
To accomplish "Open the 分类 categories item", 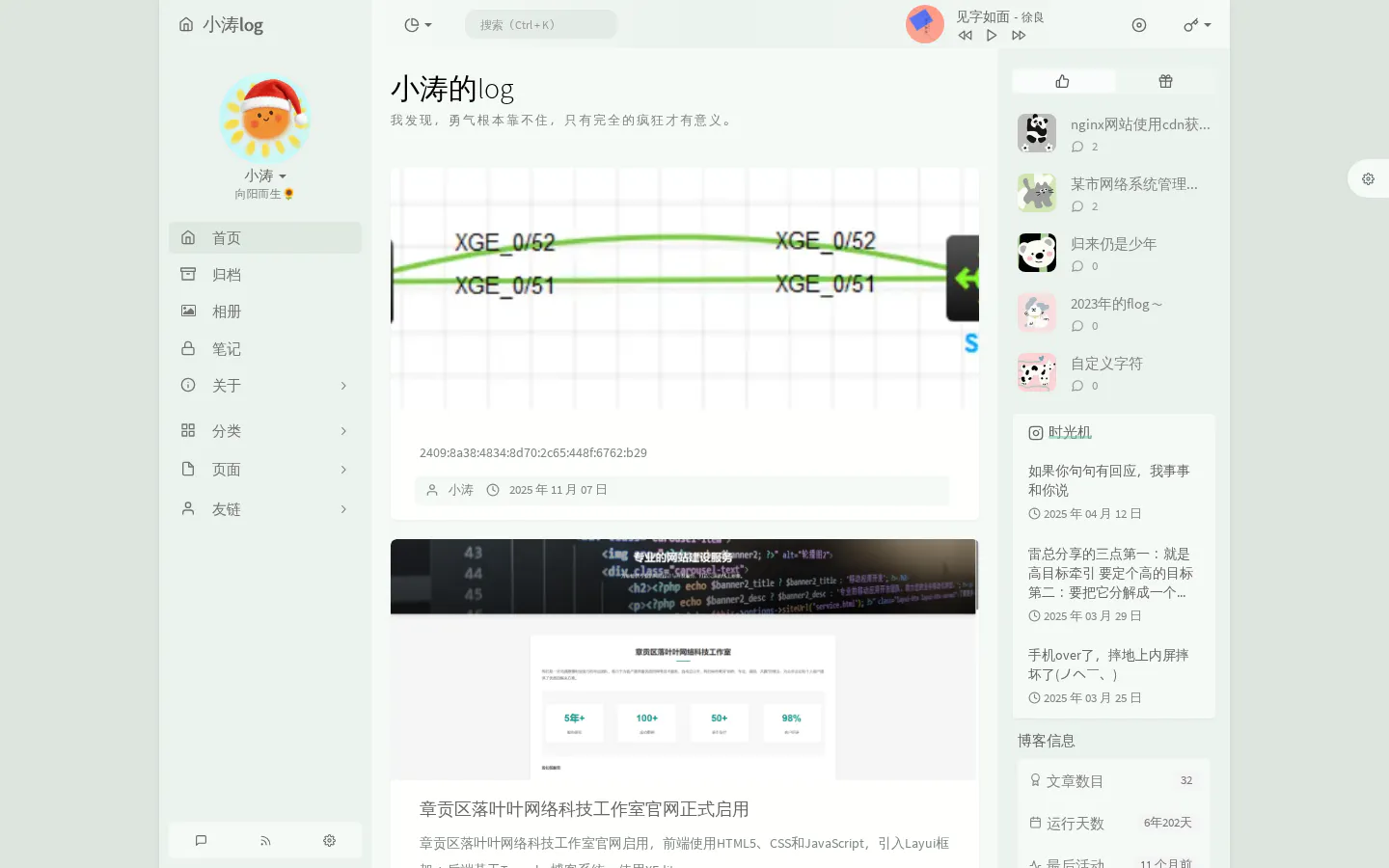I will (265, 430).
